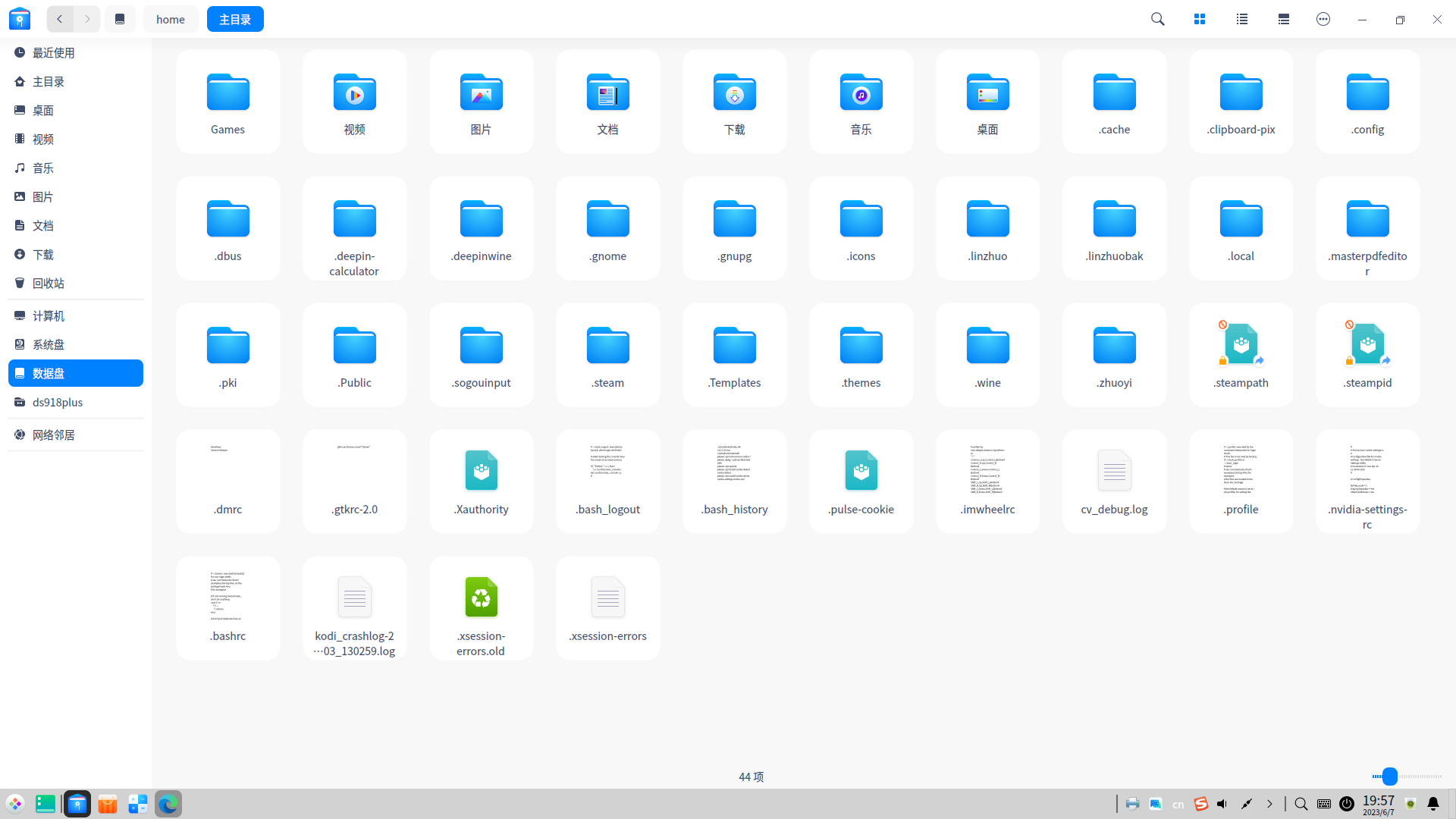The image size is (1456, 819).
Task: Go forward to next folder
Action: pyautogui.click(x=88, y=19)
